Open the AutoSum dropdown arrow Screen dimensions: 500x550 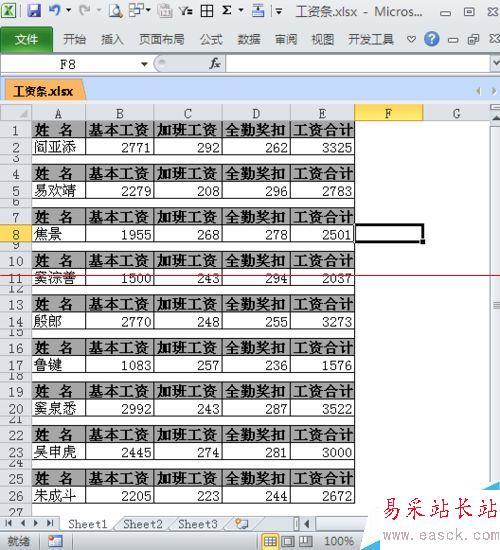click(241, 11)
